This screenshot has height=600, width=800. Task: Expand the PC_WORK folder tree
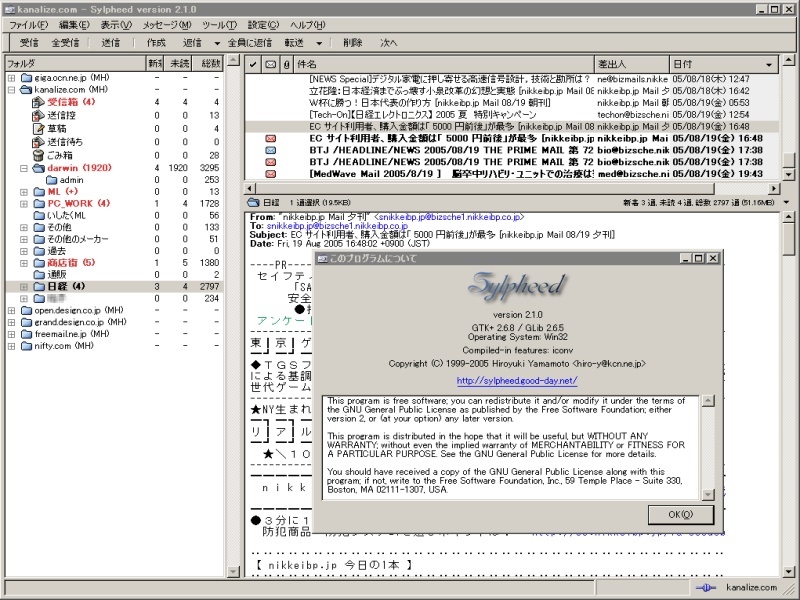[24, 204]
